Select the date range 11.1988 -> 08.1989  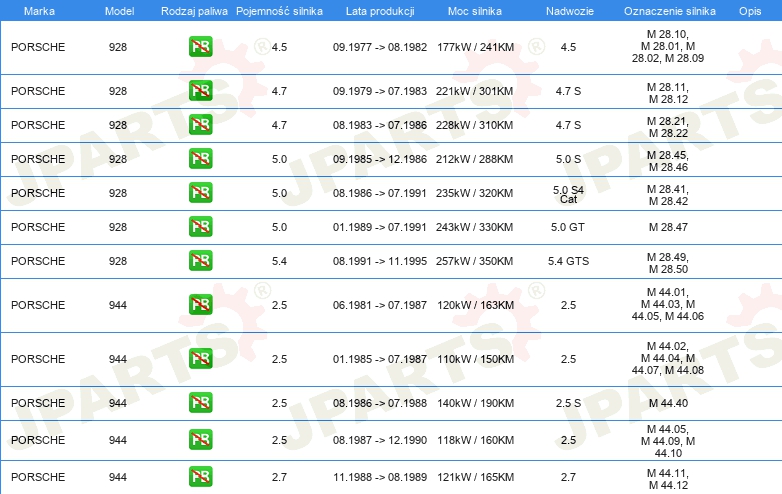[x=380, y=477]
